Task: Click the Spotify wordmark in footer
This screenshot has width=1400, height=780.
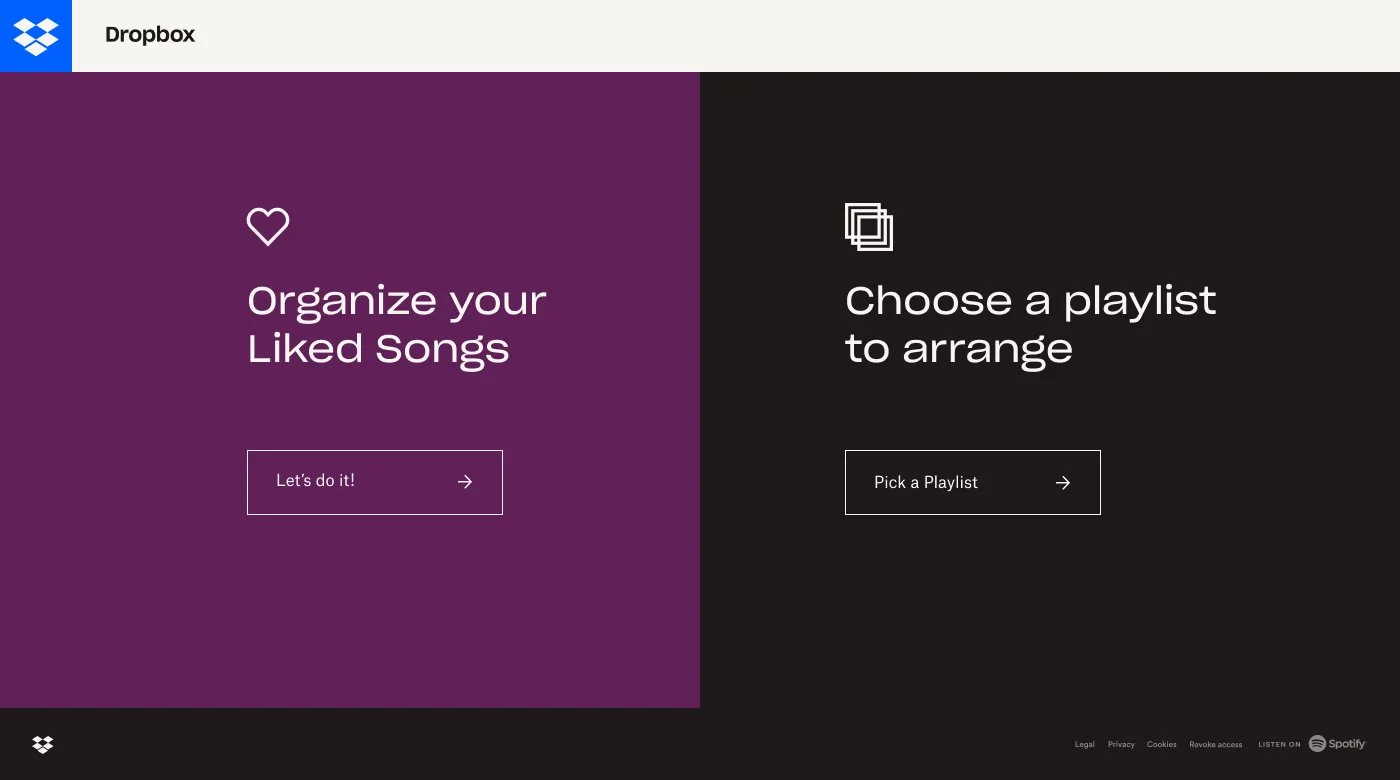Action: pyautogui.click(x=1347, y=744)
